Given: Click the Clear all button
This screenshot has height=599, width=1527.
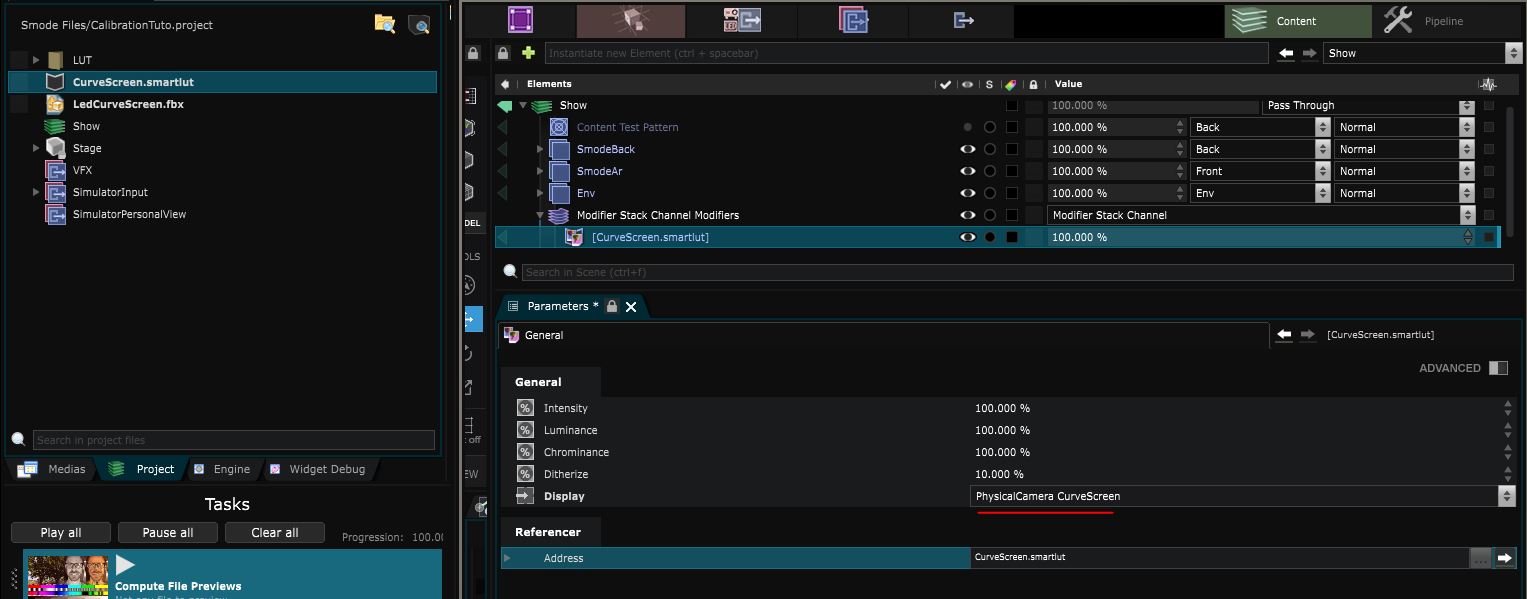Looking at the screenshot, I should 274,532.
